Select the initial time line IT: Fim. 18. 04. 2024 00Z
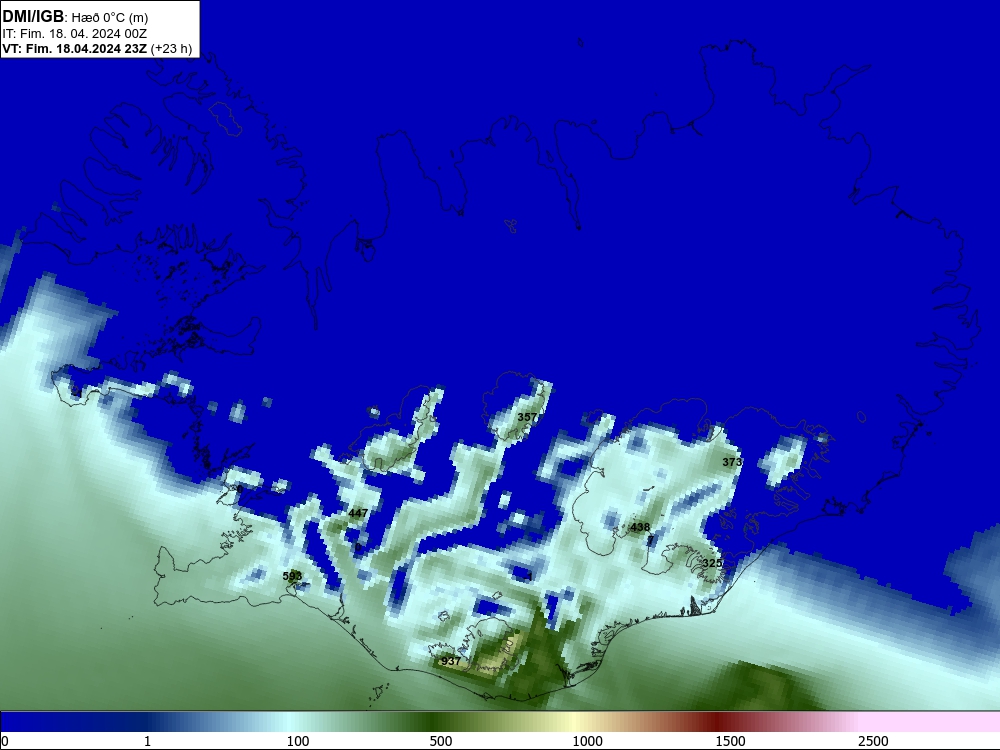The image size is (1000, 750). (75, 34)
